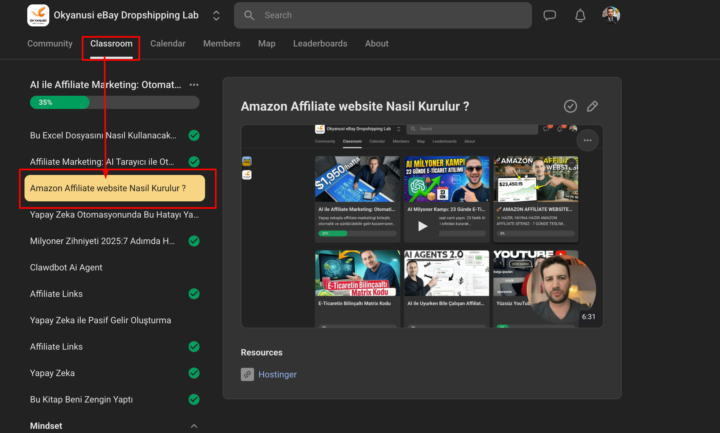Switch to the Classroom tab
This screenshot has width=720, height=433.
pos(111,44)
